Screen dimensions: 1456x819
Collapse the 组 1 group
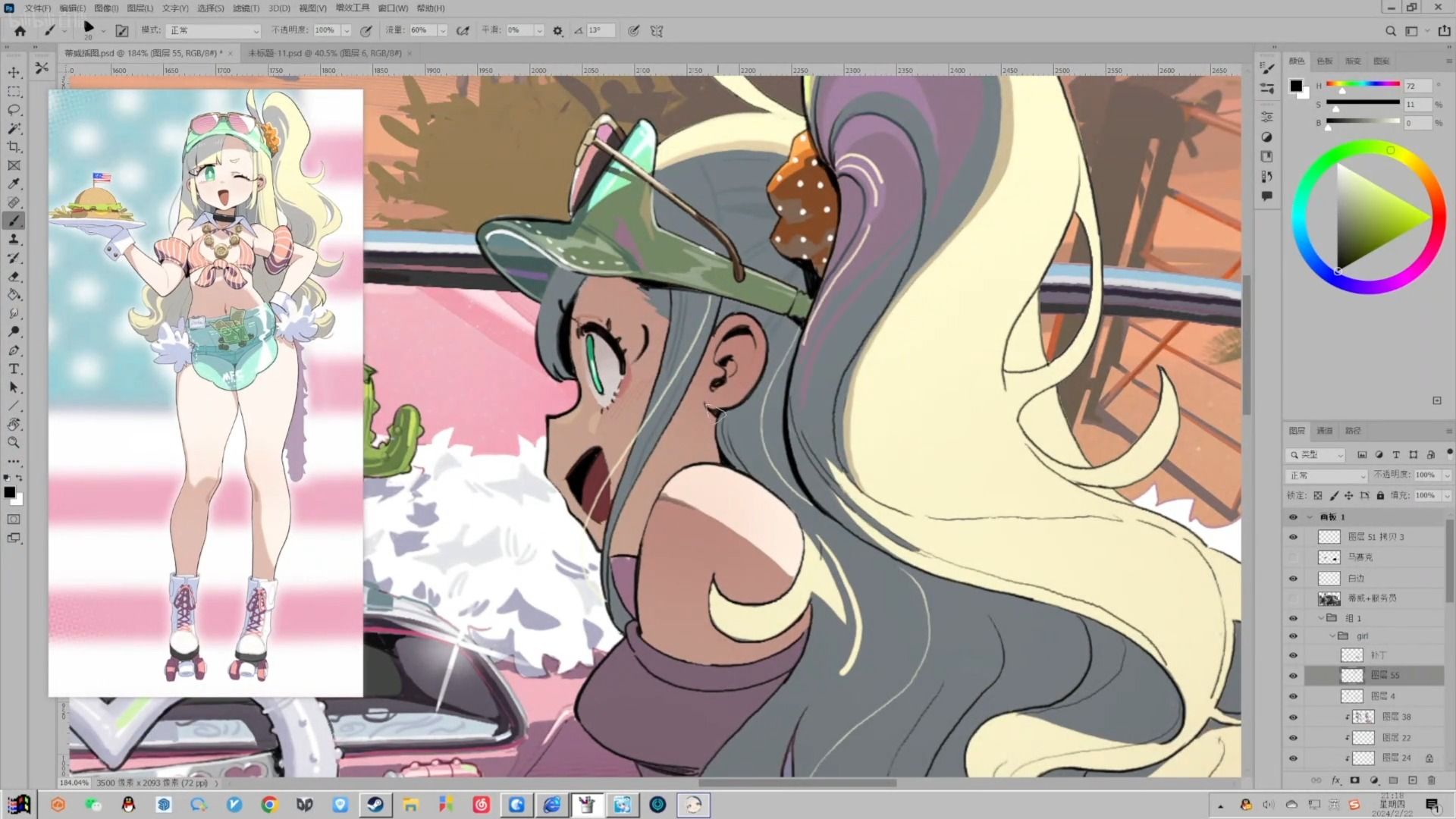point(1321,618)
